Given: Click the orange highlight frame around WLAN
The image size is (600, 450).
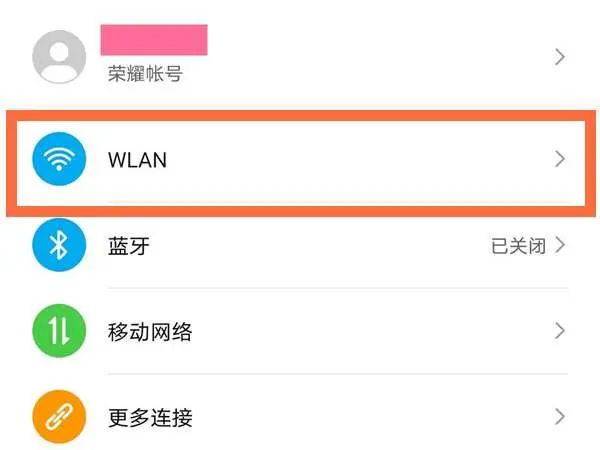Looking at the screenshot, I should pos(300,113).
